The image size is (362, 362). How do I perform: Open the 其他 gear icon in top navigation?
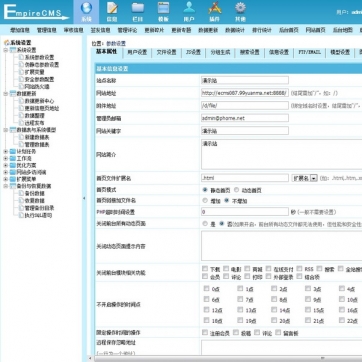[x=240, y=8]
